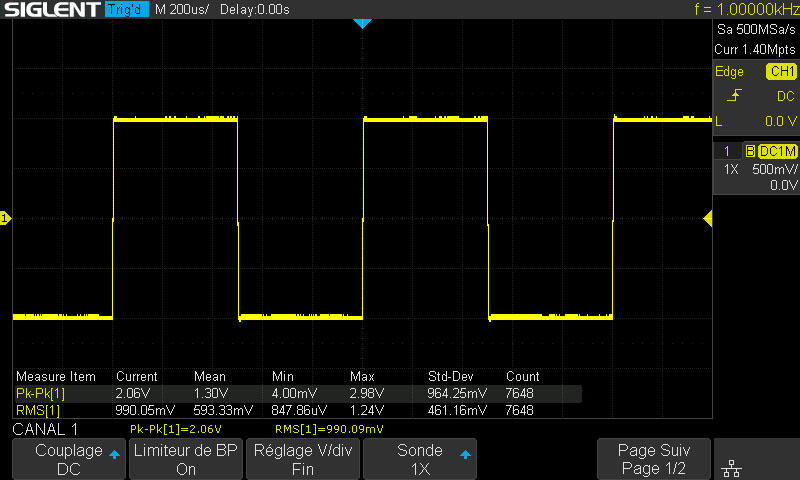Click the RMS Mean value 593.33mV
Viewport: 800px width, 480px height.
click(223, 410)
